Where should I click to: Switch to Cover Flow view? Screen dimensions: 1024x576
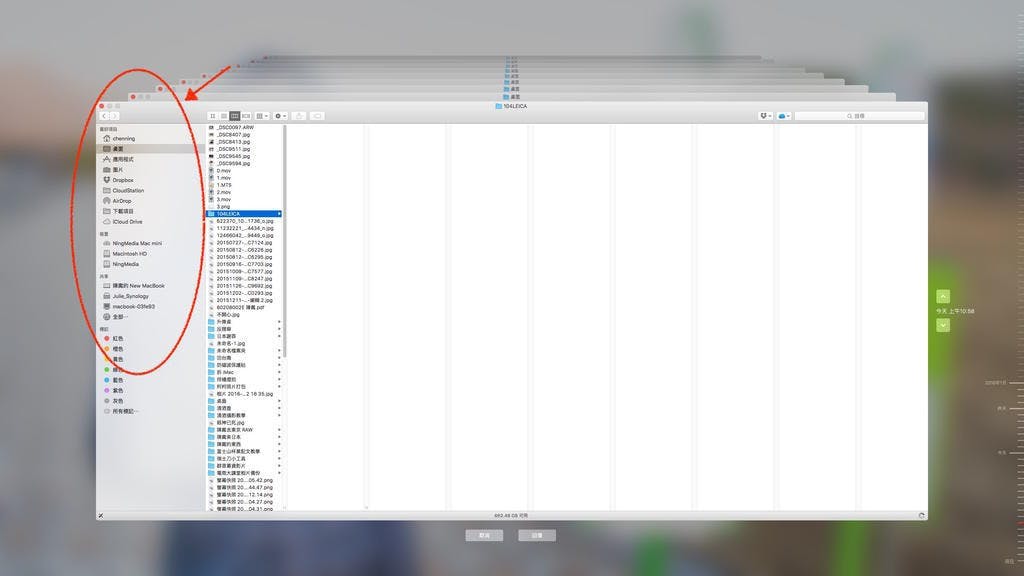point(246,116)
